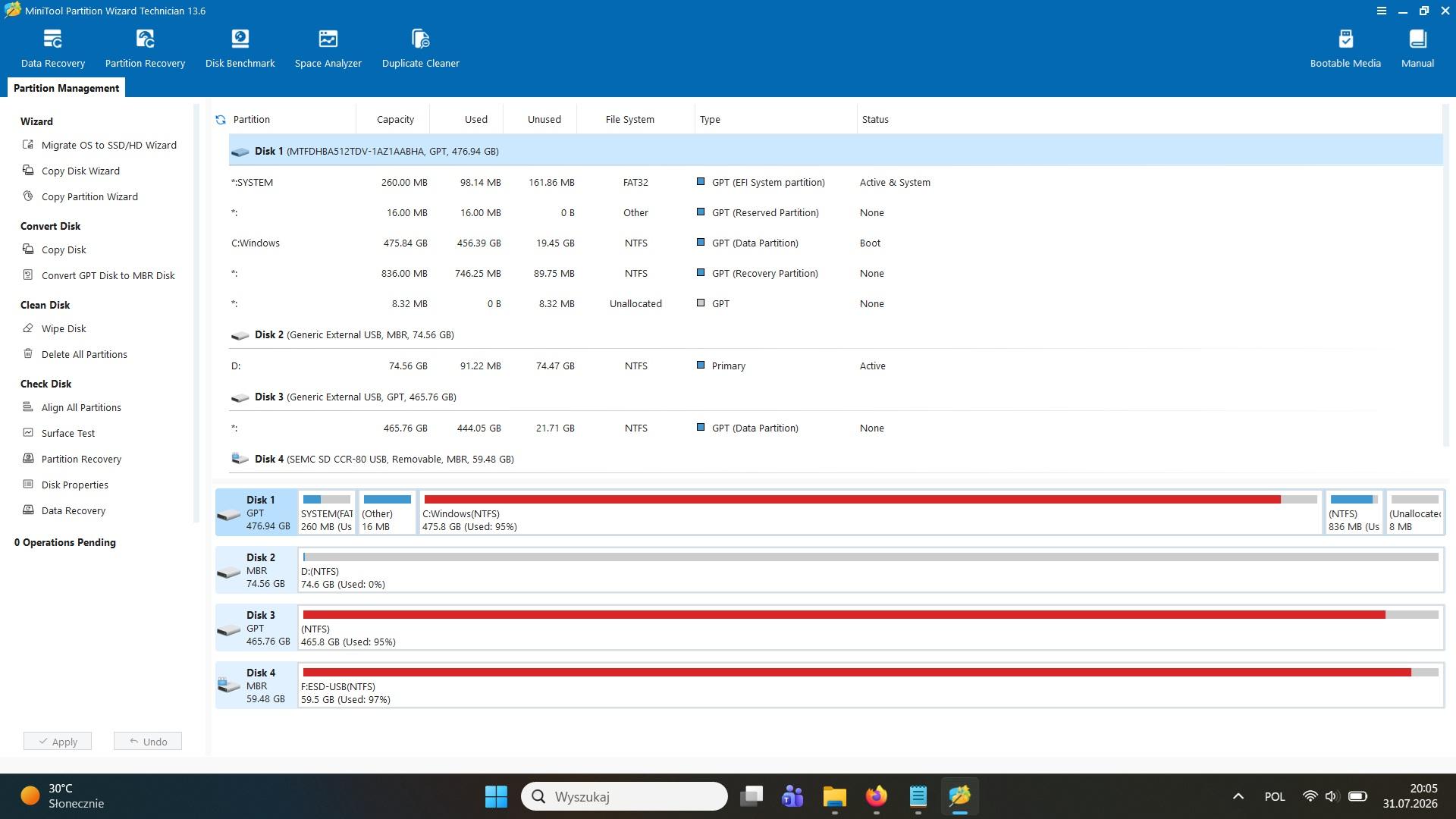The height and width of the screenshot is (819, 1456).
Task: Open Disk Benchmark tool
Action: pos(240,49)
